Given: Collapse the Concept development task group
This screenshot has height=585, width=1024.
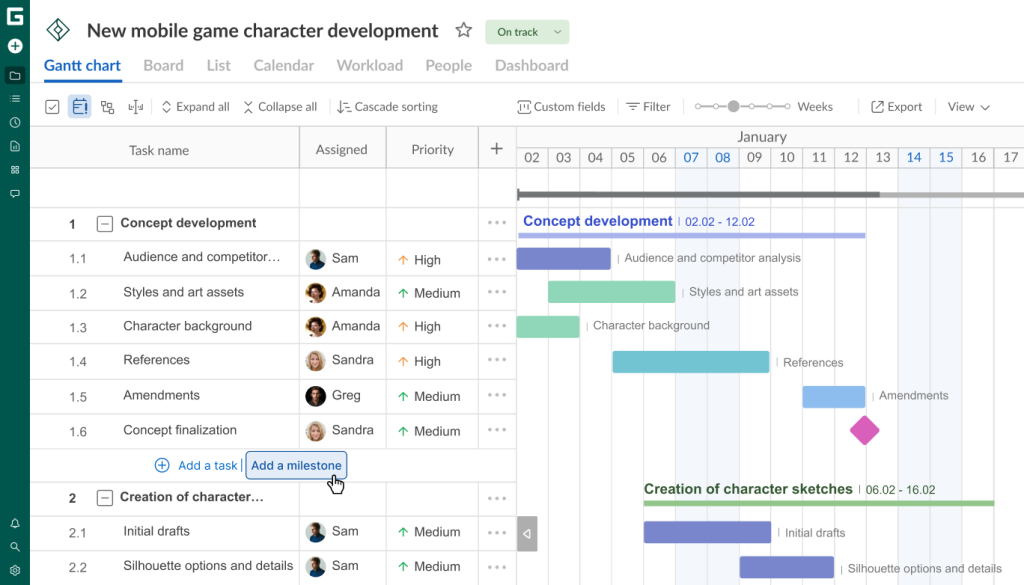Looking at the screenshot, I should 105,223.
